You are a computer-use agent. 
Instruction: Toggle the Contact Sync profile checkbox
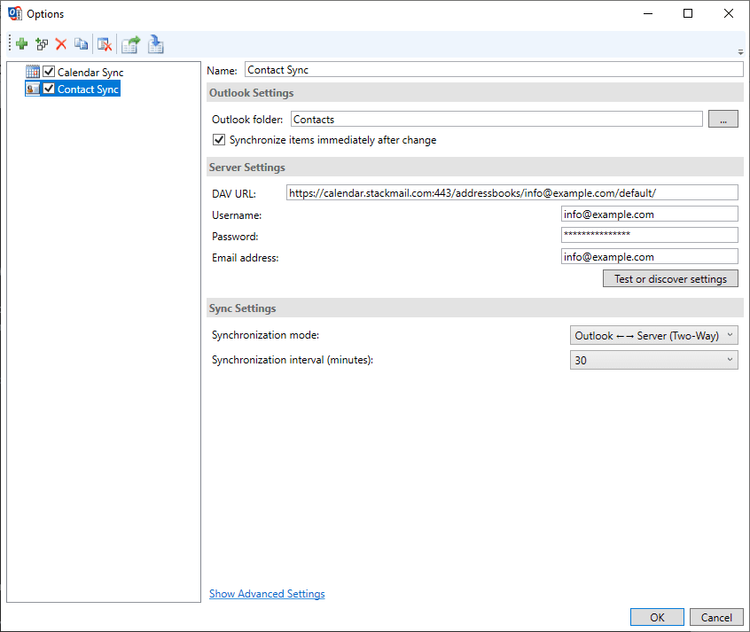pos(49,89)
